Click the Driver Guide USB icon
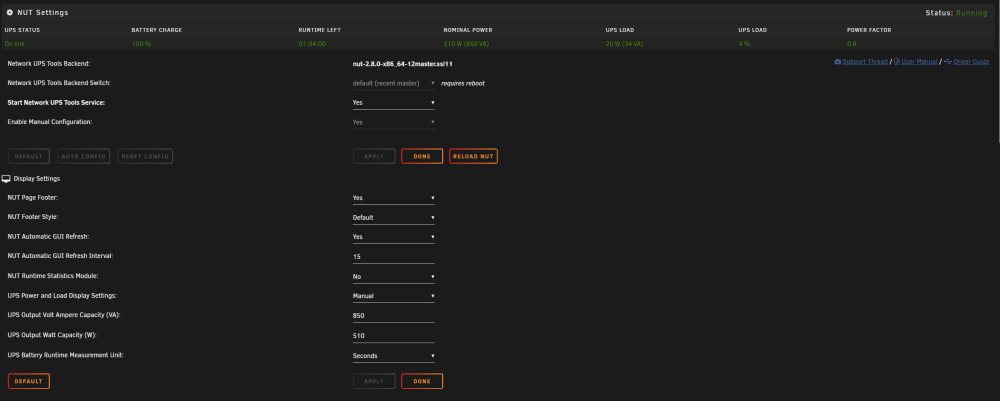 pyautogui.click(x=948, y=62)
